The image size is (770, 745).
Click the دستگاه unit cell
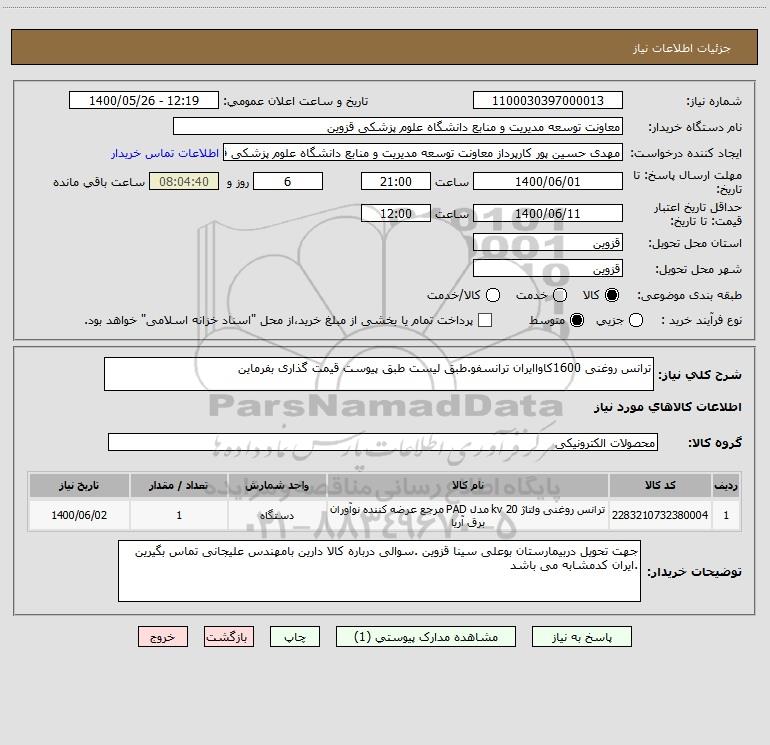coord(277,515)
